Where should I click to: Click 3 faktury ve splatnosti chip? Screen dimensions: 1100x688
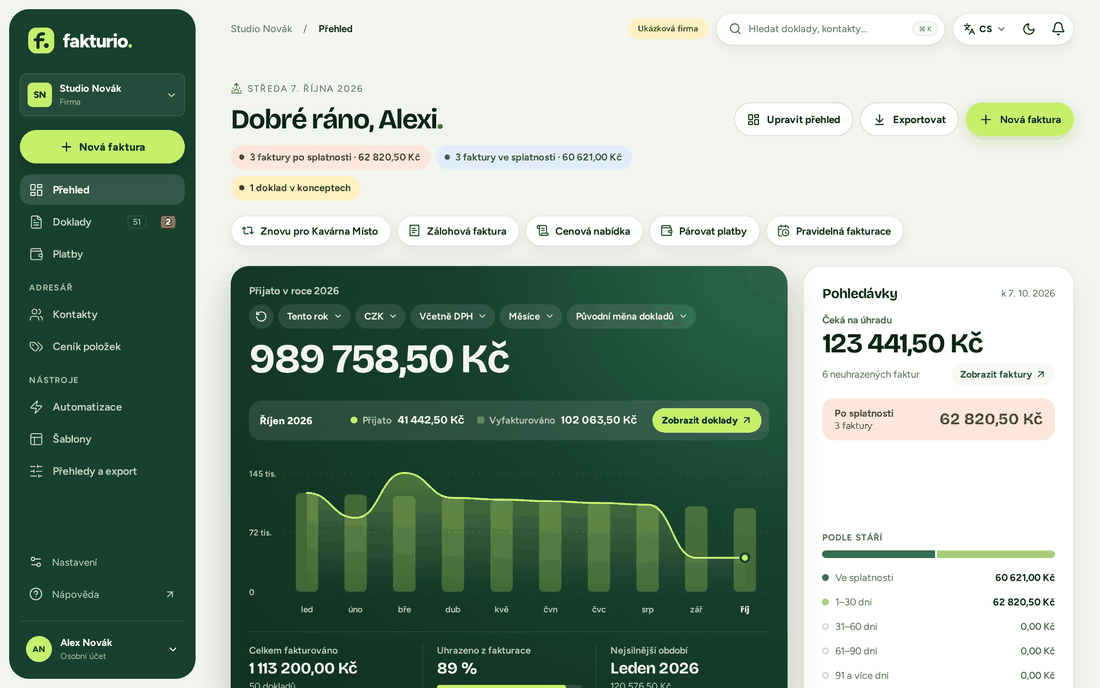[x=534, y=157]
